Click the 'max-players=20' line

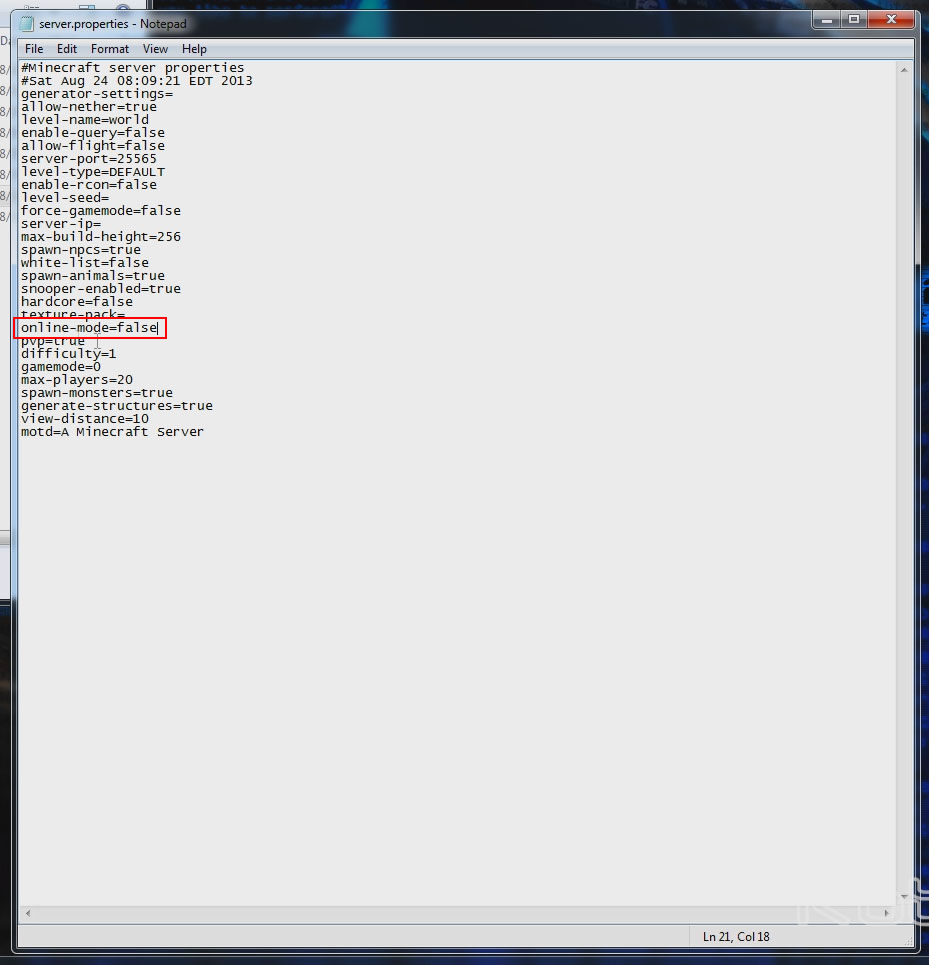pyautogui.click(x=77, y=379)
